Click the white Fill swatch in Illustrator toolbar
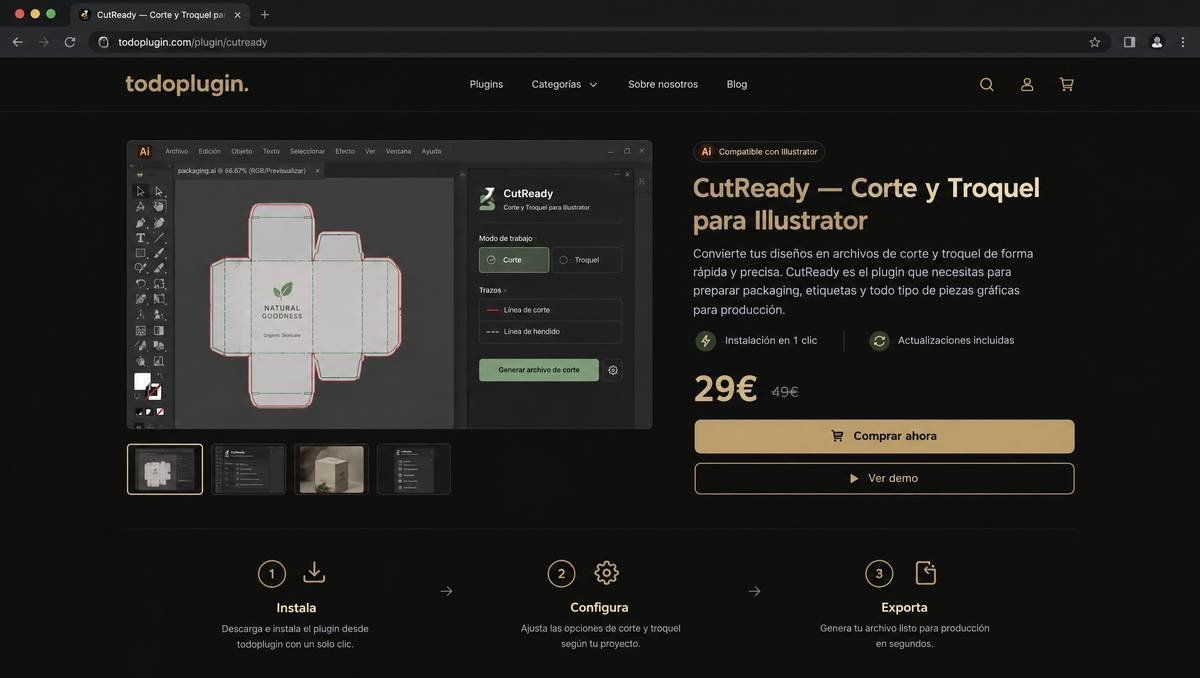This screenshot has height=678, width=1200. tap(142, 381)
